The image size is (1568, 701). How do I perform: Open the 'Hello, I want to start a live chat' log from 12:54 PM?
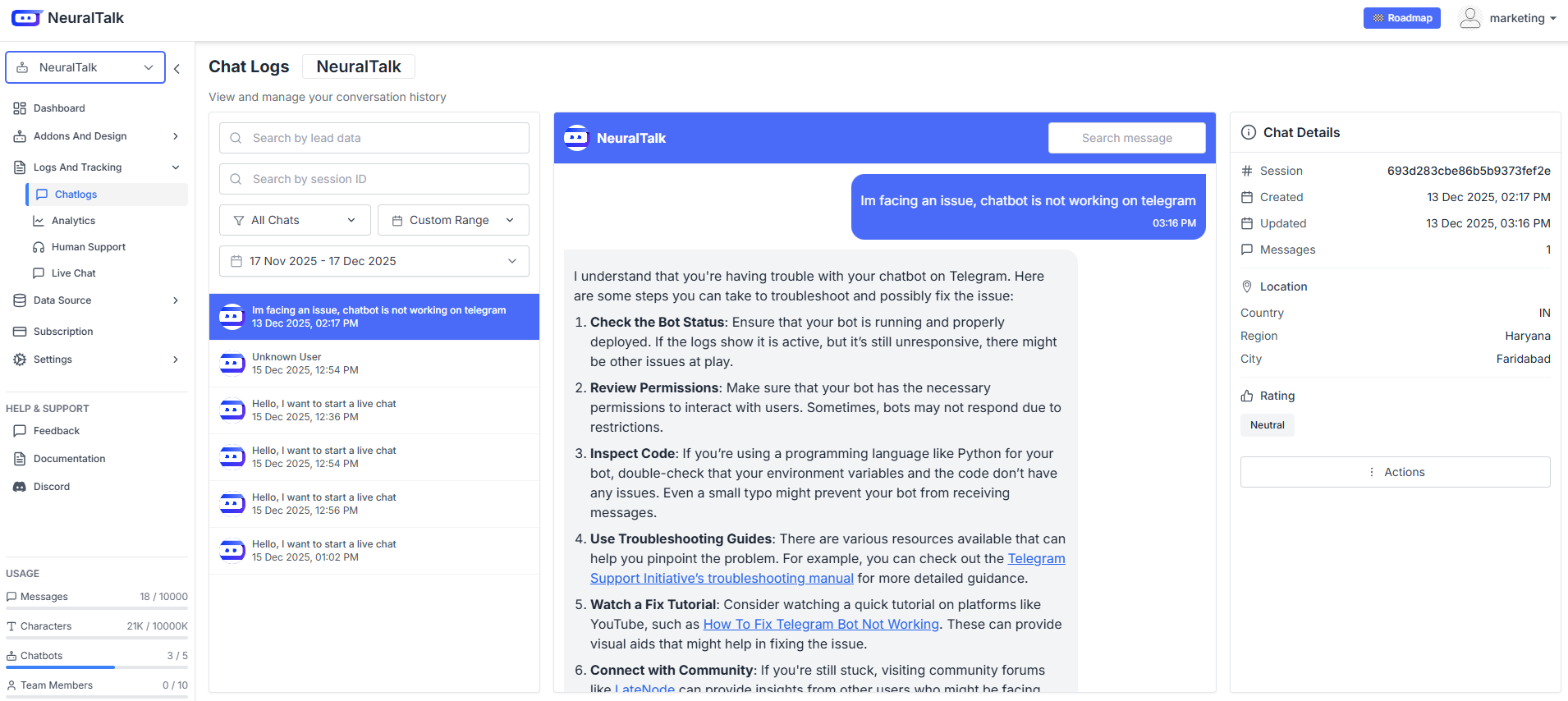(x=374, y=457)
